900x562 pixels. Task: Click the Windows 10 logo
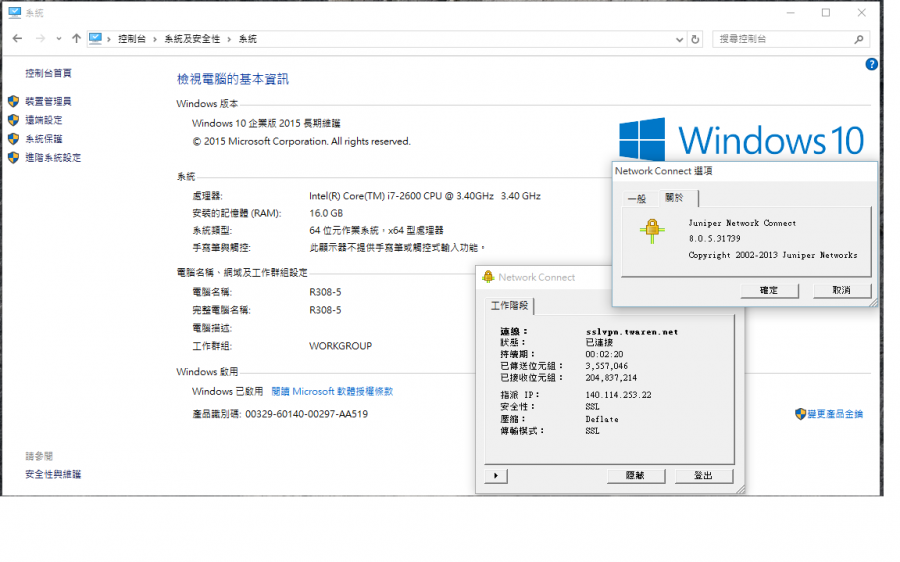coord(740,140)
